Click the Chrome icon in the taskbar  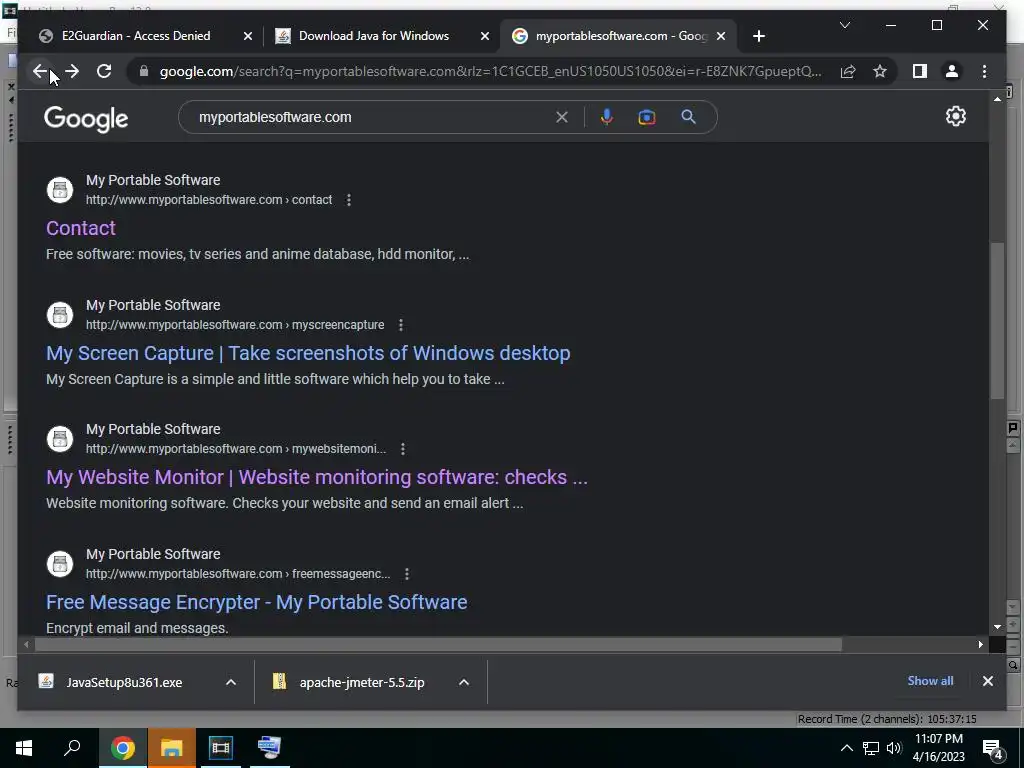tap(122, 748)
